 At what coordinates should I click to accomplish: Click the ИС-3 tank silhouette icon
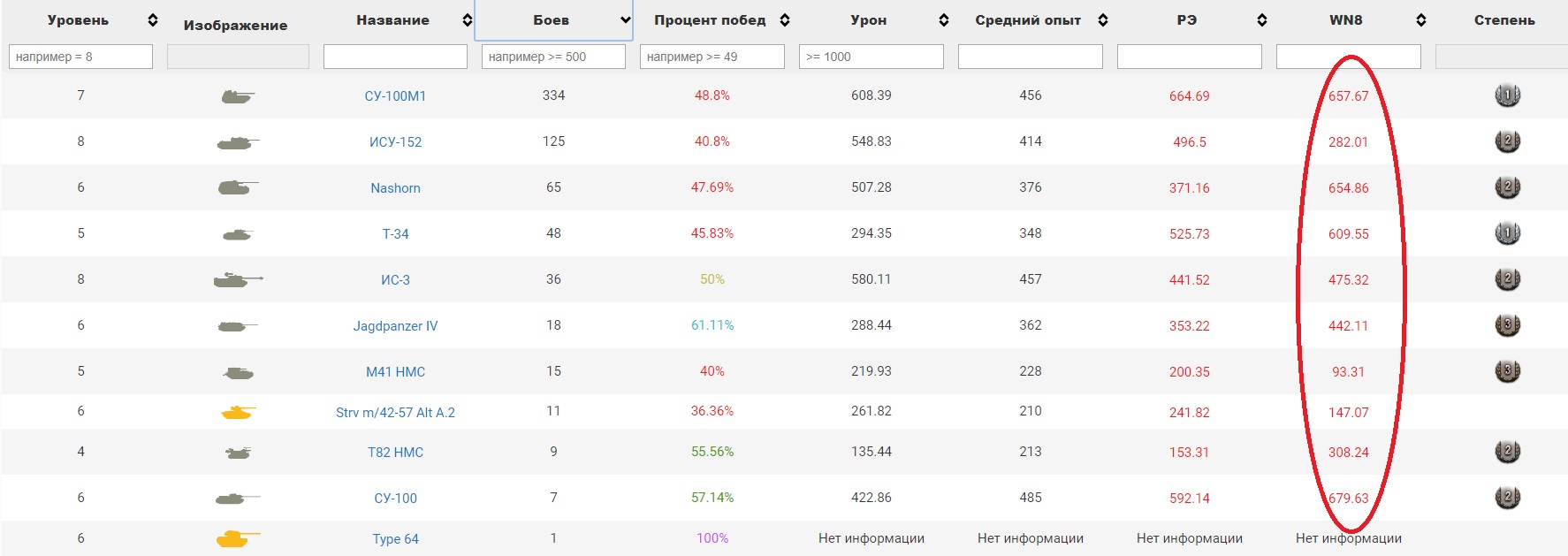click(x=238, y=280)
